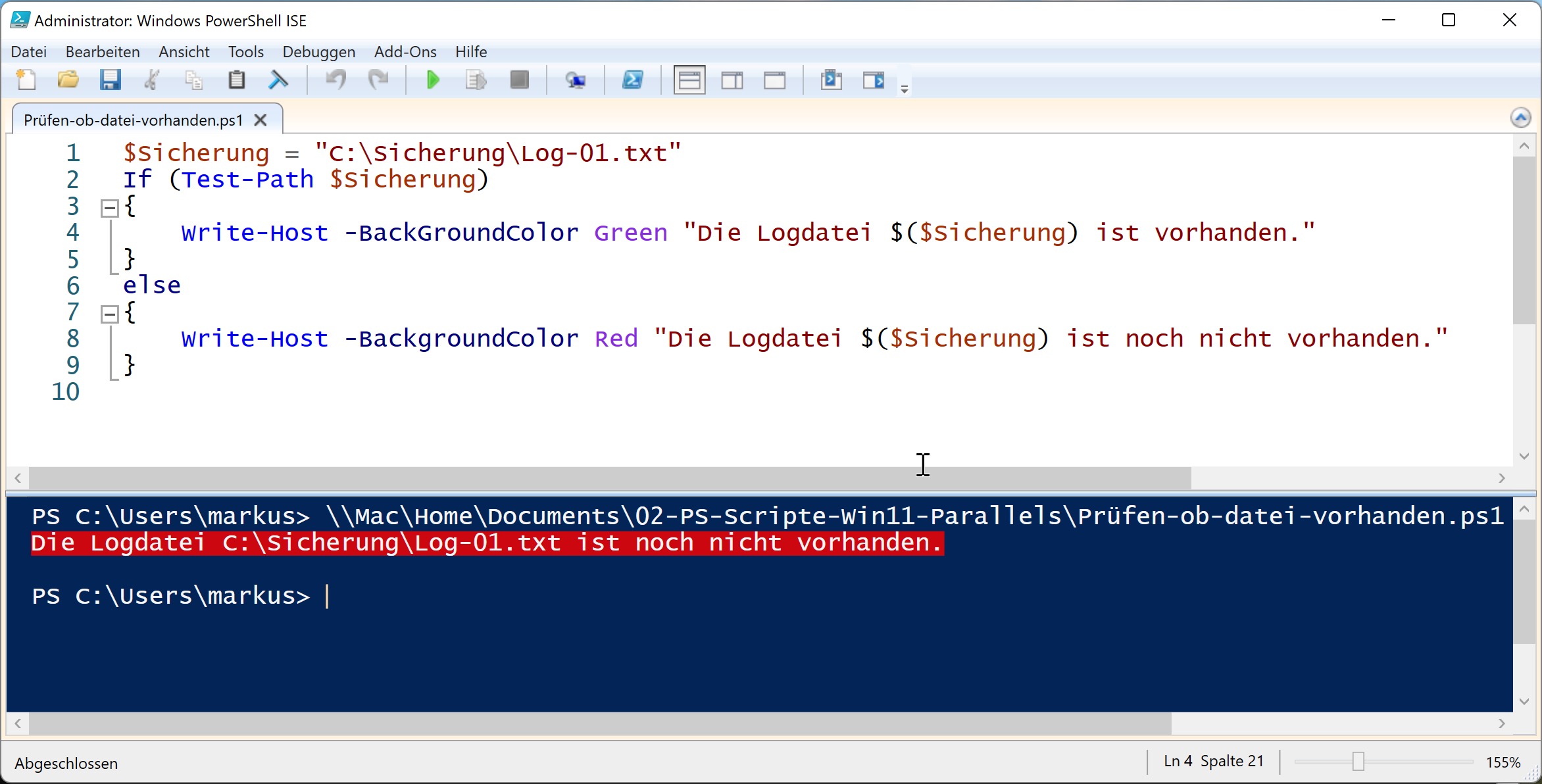Open a script with the folder icon
The image size is (1542, 784).
coord(68,80)
